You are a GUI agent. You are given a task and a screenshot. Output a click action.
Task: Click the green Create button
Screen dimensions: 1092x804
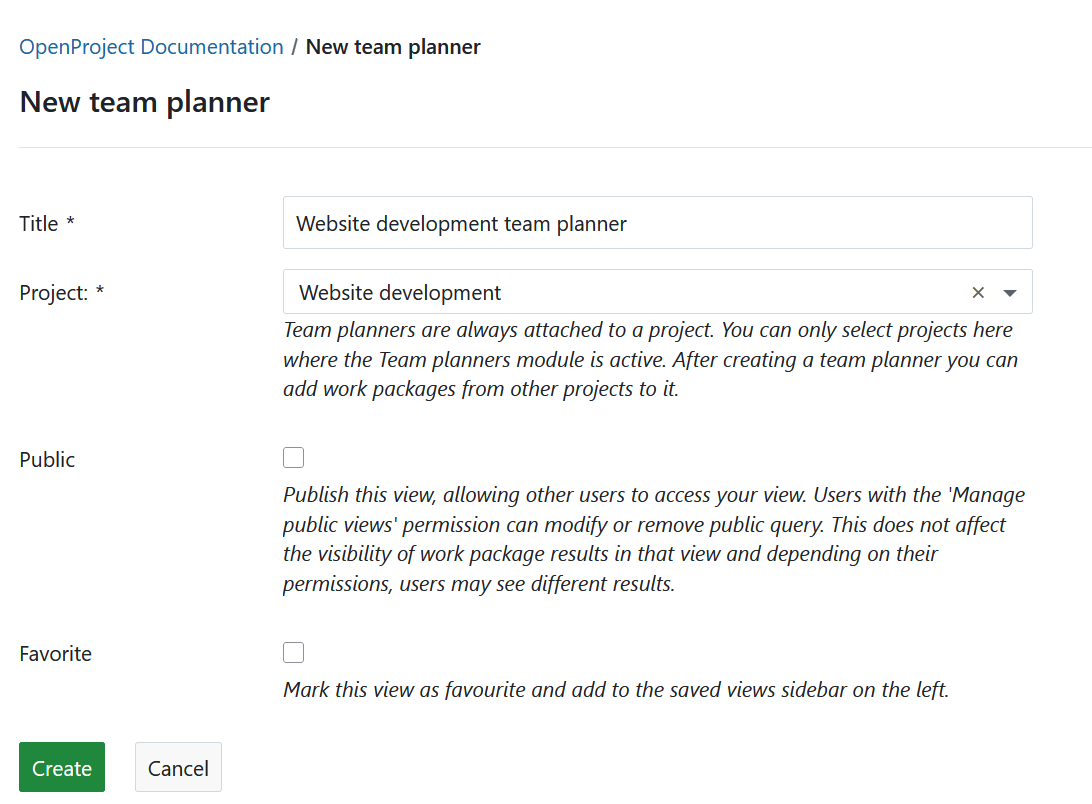pyautogui.click(x=61, y=767)
